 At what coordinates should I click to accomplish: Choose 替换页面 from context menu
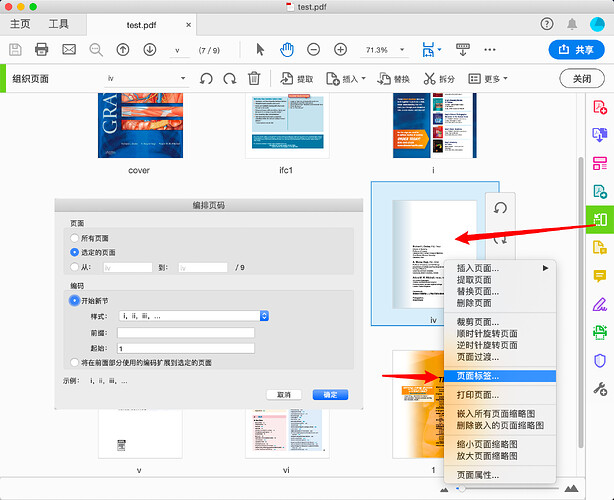(x=477, y=291)
